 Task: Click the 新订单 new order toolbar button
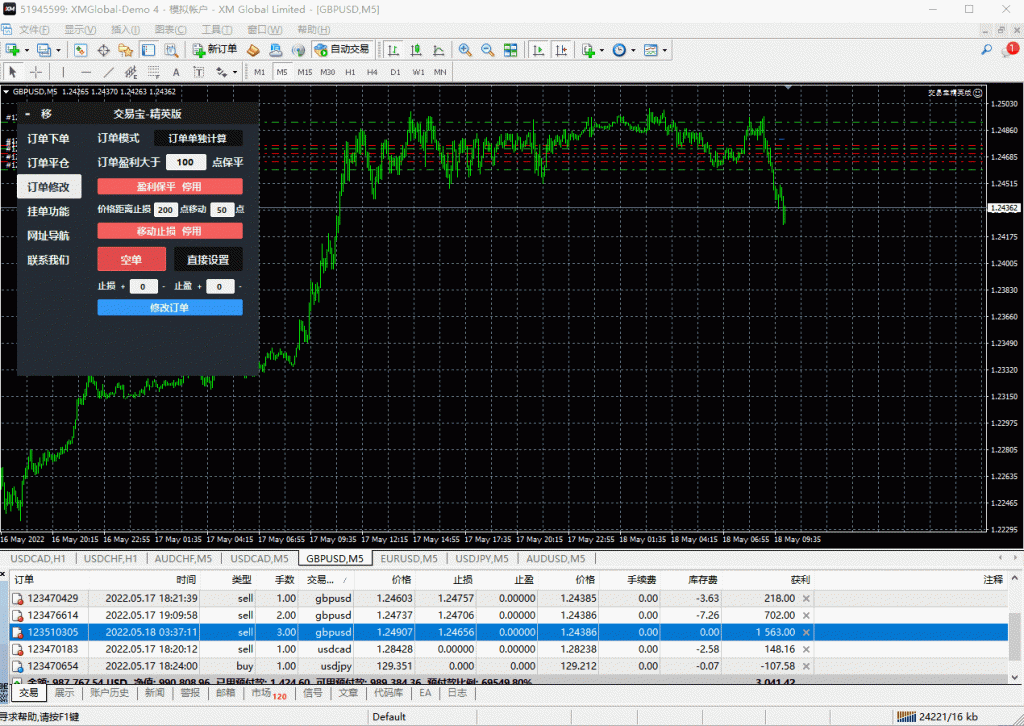(x=214, y=50)
